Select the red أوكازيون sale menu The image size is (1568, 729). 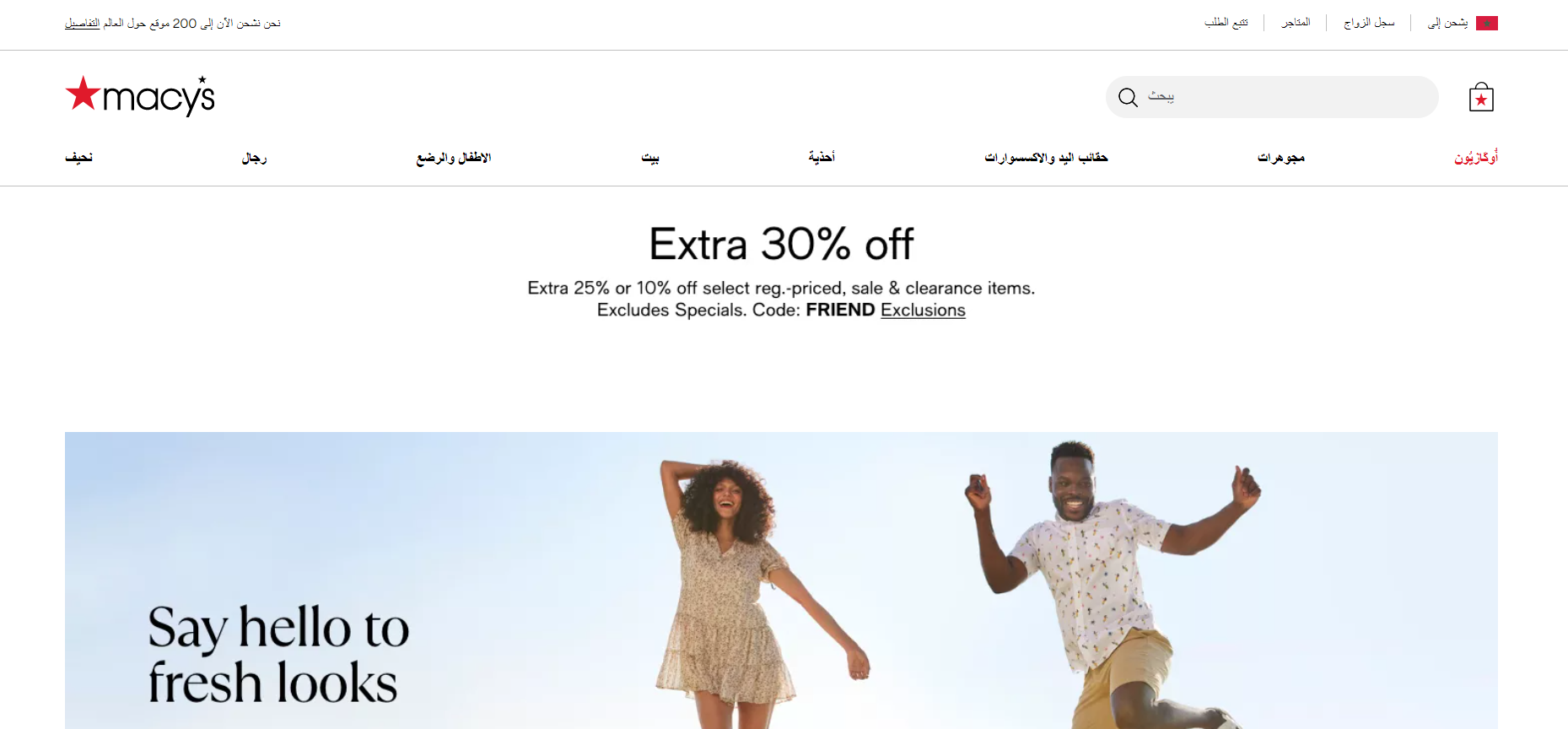(x=1476, y=158)
